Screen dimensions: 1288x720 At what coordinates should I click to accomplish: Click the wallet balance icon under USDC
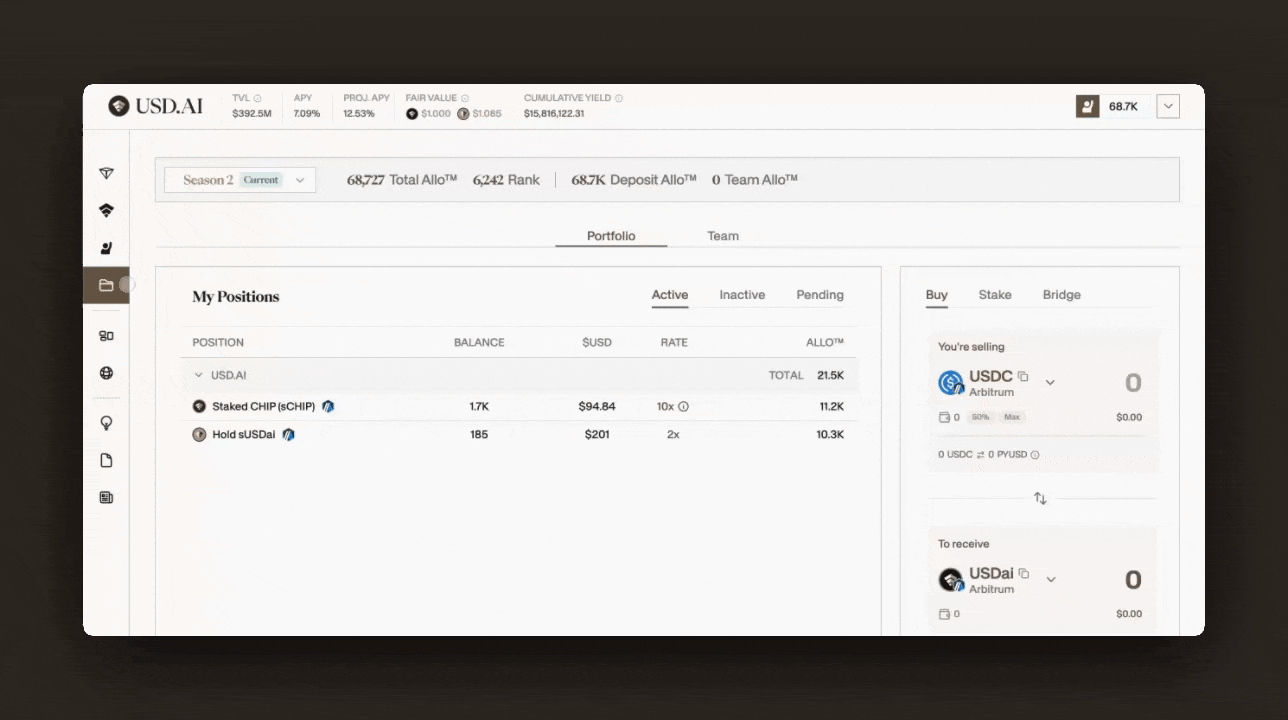tap(944, 417)
